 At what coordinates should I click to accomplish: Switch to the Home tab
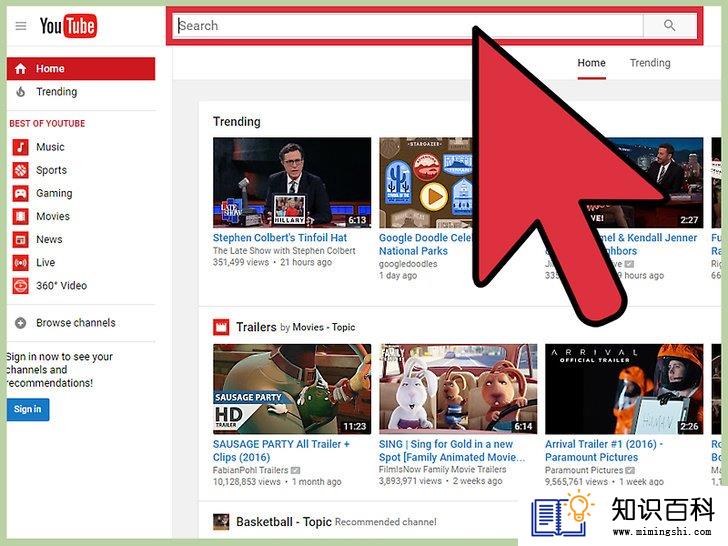click(592, 63)
